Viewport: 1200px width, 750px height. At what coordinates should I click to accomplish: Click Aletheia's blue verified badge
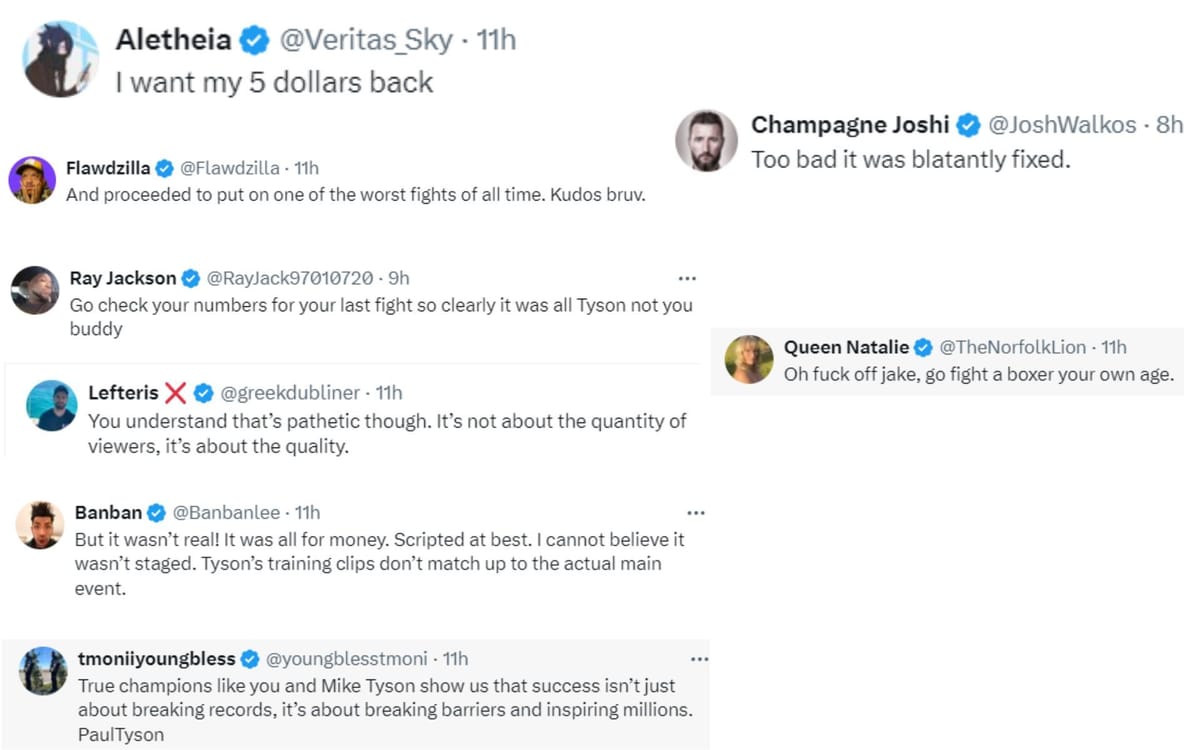click(x=253, y=40)
